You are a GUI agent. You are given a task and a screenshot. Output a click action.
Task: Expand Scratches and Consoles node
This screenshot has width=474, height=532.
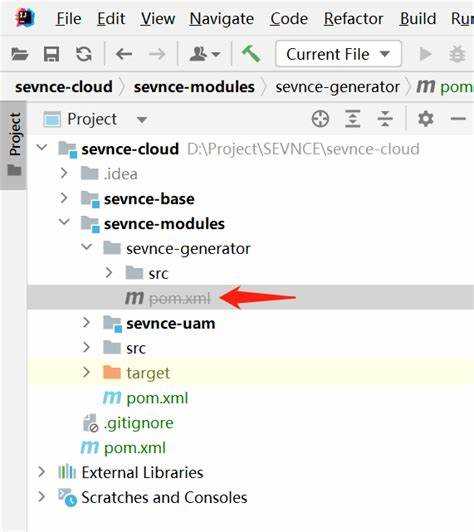point(41,497)
